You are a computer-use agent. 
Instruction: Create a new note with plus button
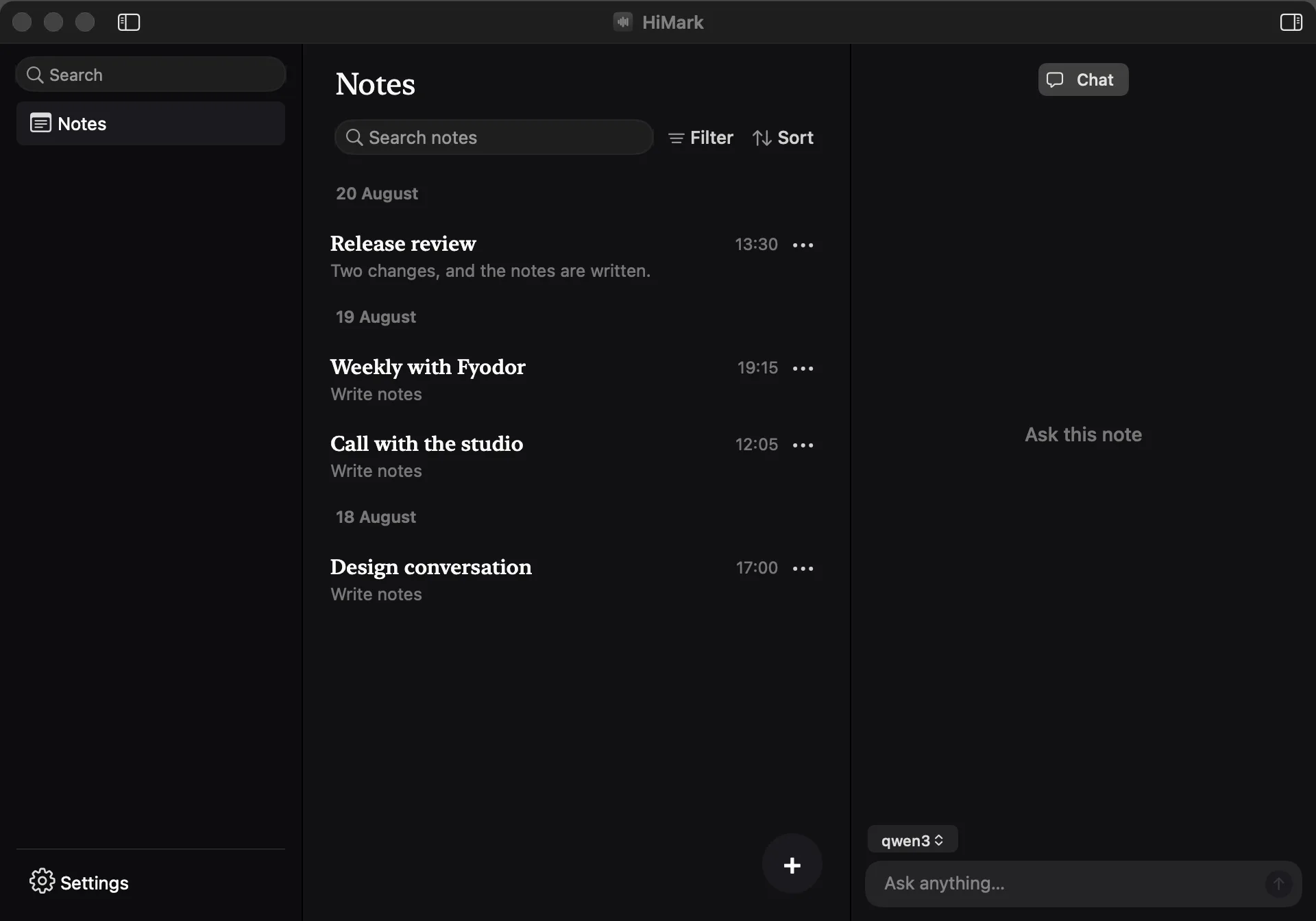point(792,864)
